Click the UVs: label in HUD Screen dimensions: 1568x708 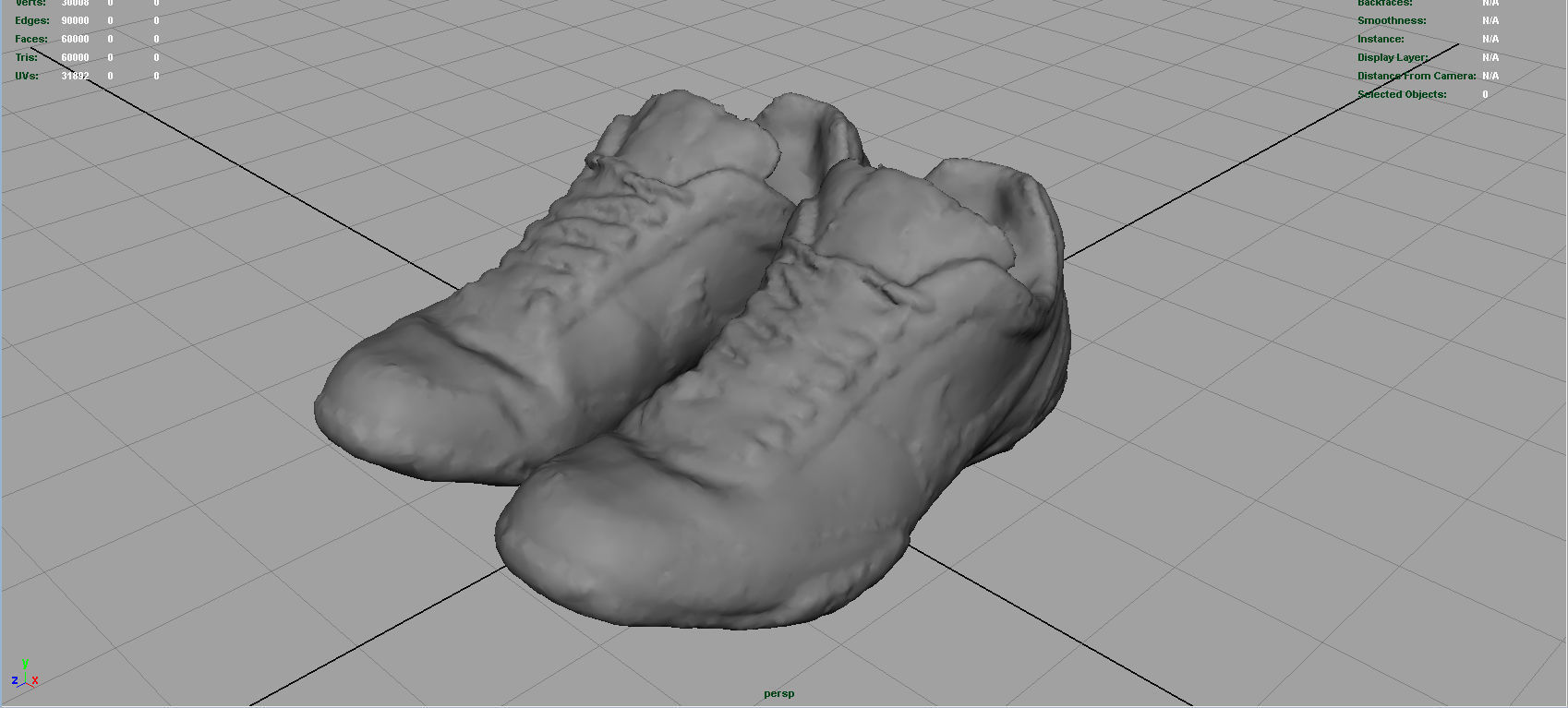pos(27,76)
